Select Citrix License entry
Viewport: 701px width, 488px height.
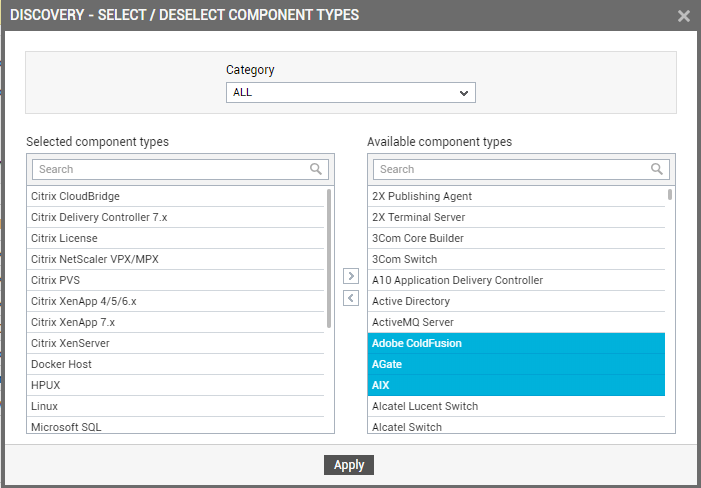click(x=175, y=238)
